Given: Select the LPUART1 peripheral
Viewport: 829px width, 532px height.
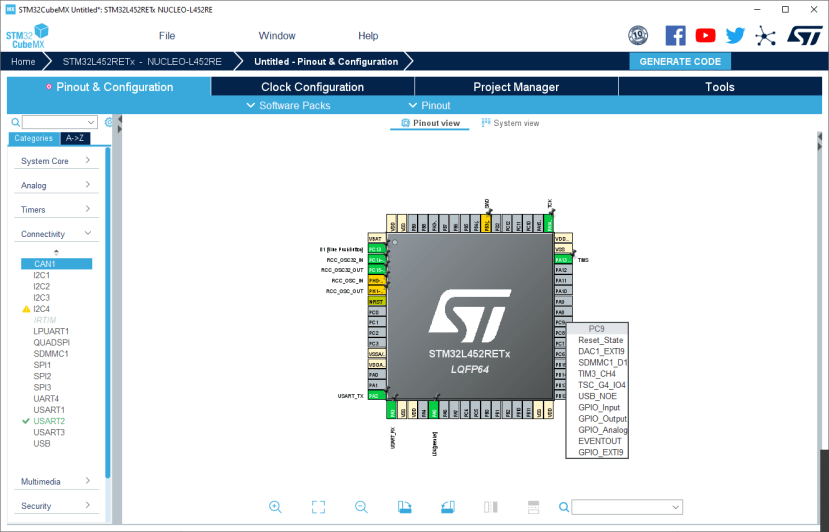Looking at the screenshot, I should click(x=51, y=331).
